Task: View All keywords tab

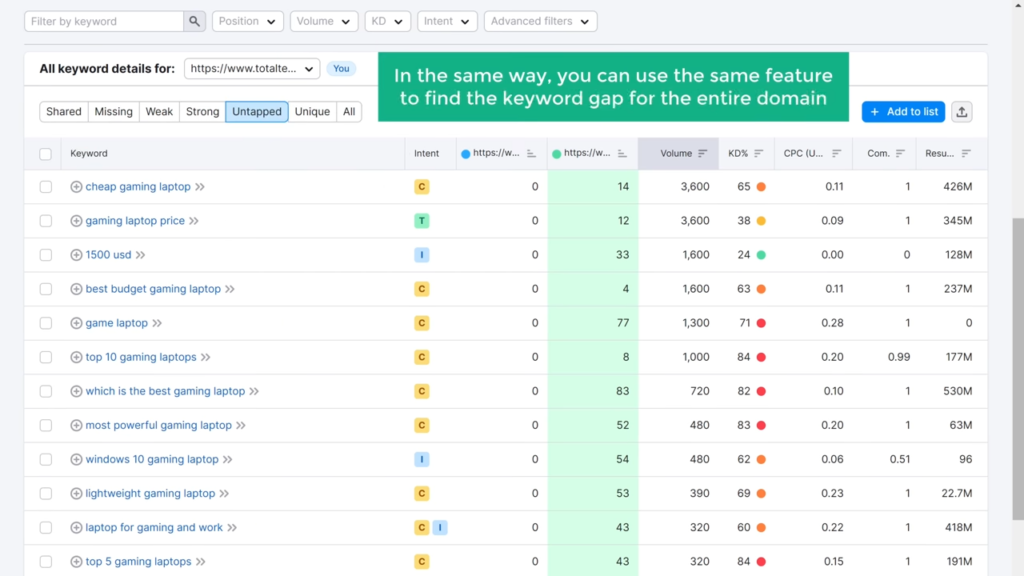Action: click(348, 111)
